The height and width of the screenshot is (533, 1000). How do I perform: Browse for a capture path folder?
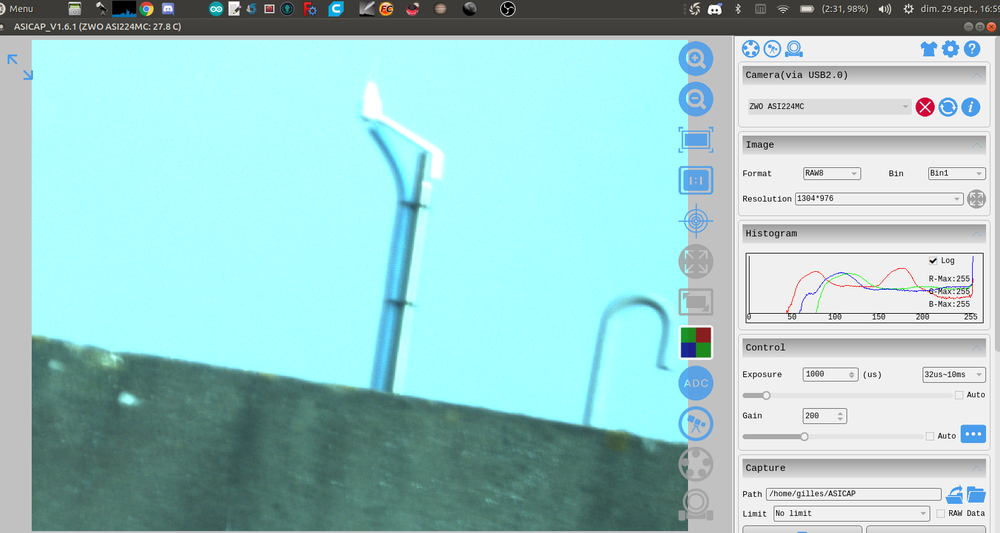tap(976, 493)
